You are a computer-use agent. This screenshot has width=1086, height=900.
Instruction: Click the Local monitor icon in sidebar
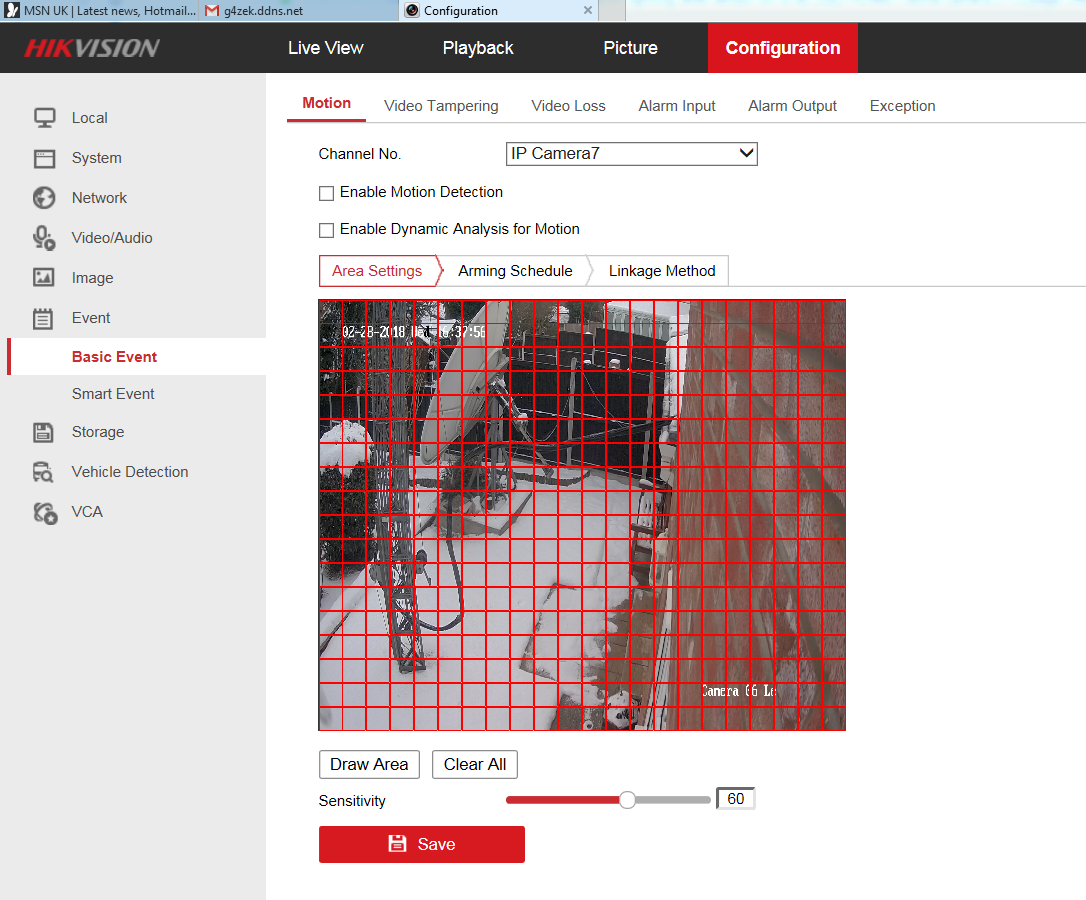(x=44, y=118)
